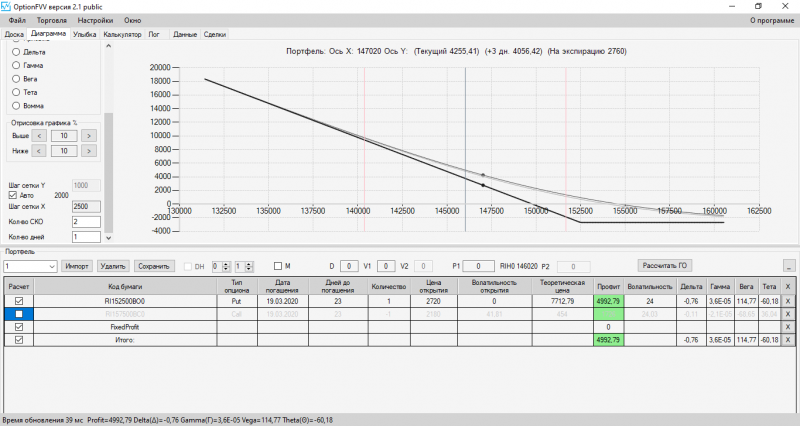This screenshot has width=800, height=426.
Task: Click the down arrow on settings panel scrollbar
Action: [x=108, y=238]
